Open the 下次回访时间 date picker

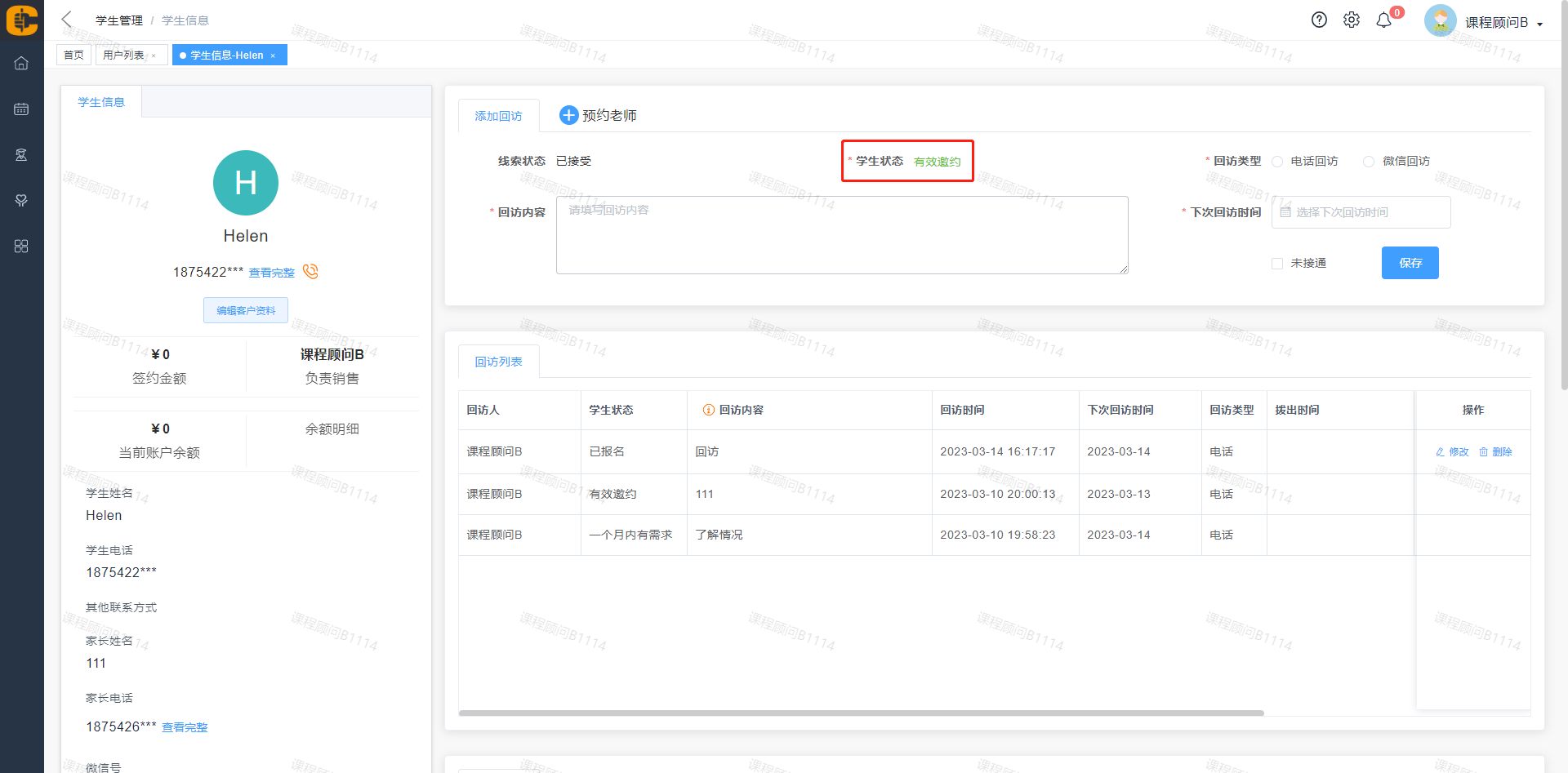point(1361,212)
